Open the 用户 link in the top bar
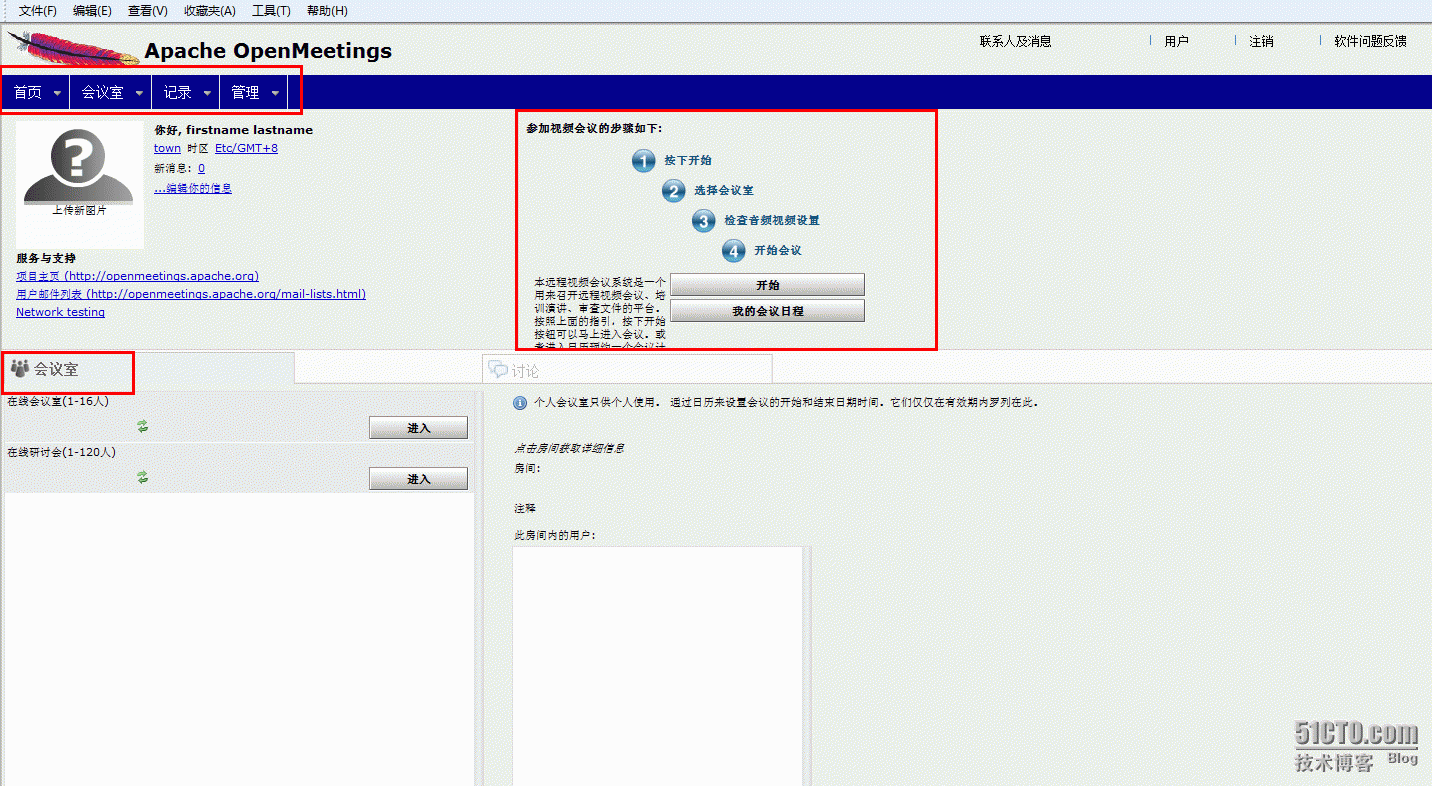Image resolution: width=1432 pixels, height=786 pixels. click(1176, 41)
